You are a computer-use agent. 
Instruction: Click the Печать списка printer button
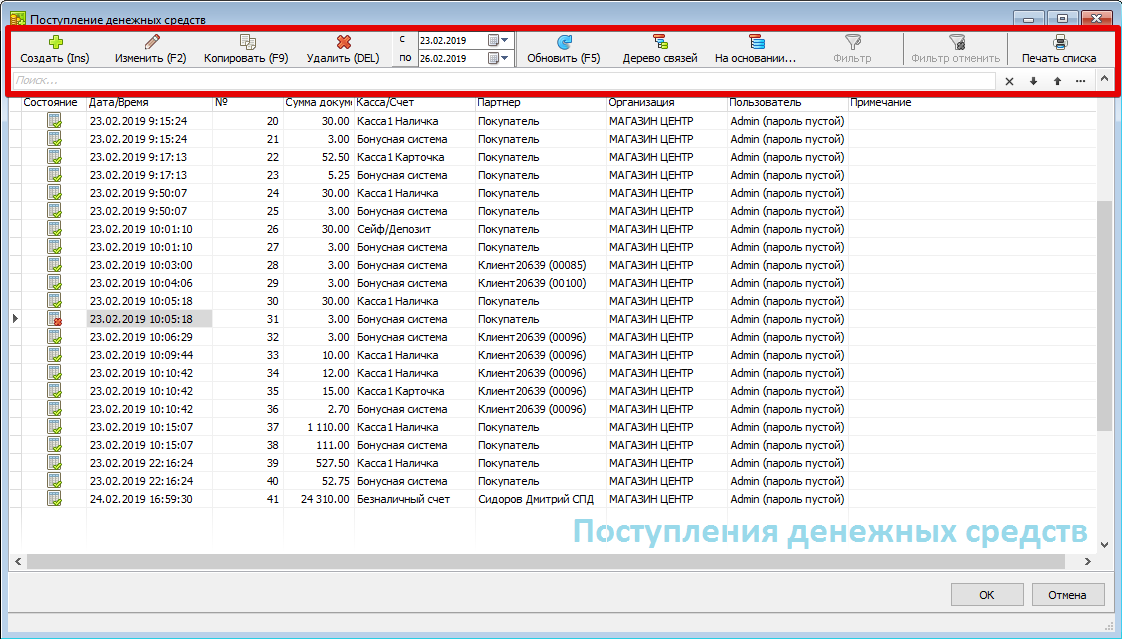1059,50
